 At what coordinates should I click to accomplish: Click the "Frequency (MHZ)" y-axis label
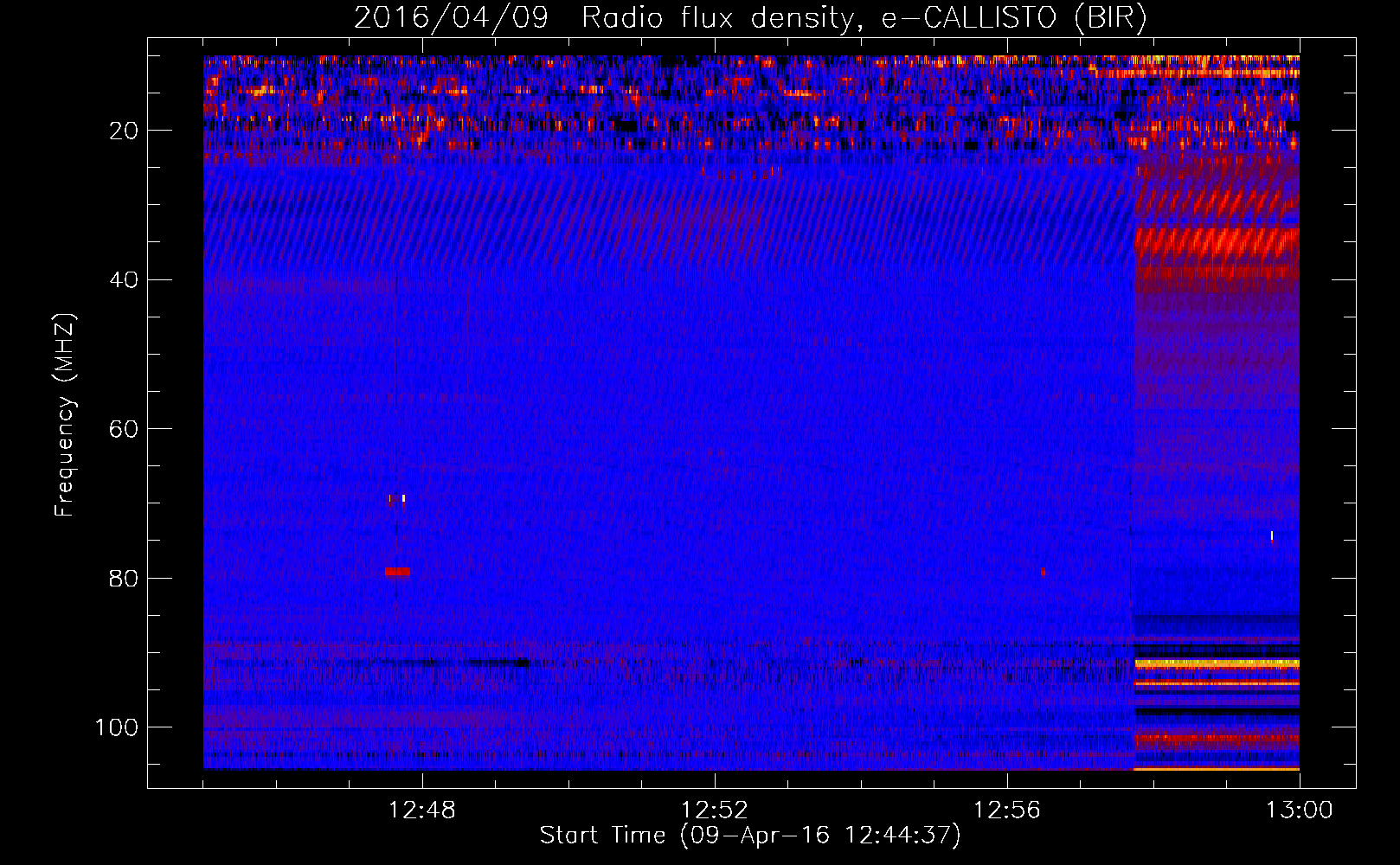click(x=65, y=415)
